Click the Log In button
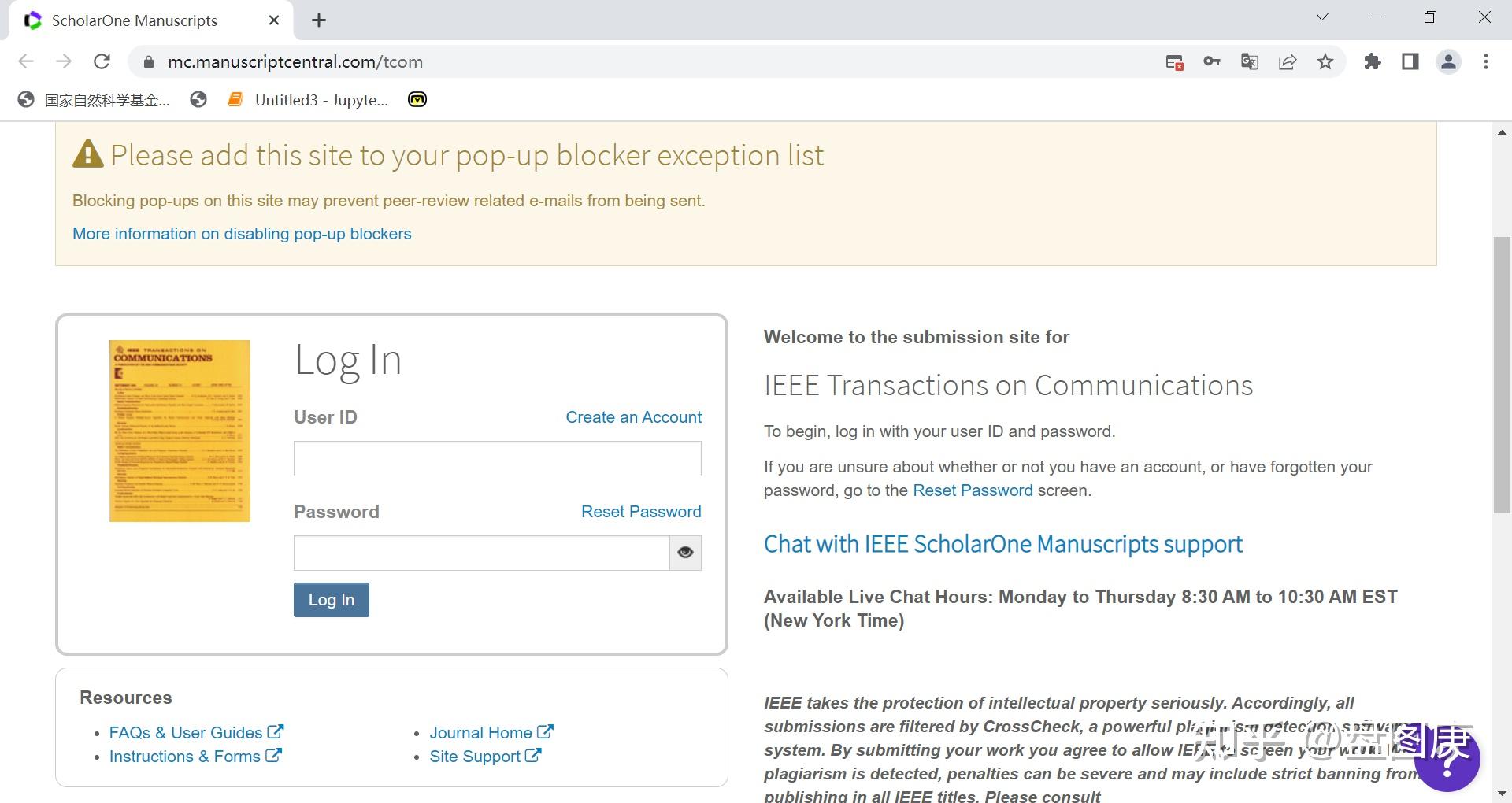1512x803 pixels. pyautogui.click(x=331, y=599)
